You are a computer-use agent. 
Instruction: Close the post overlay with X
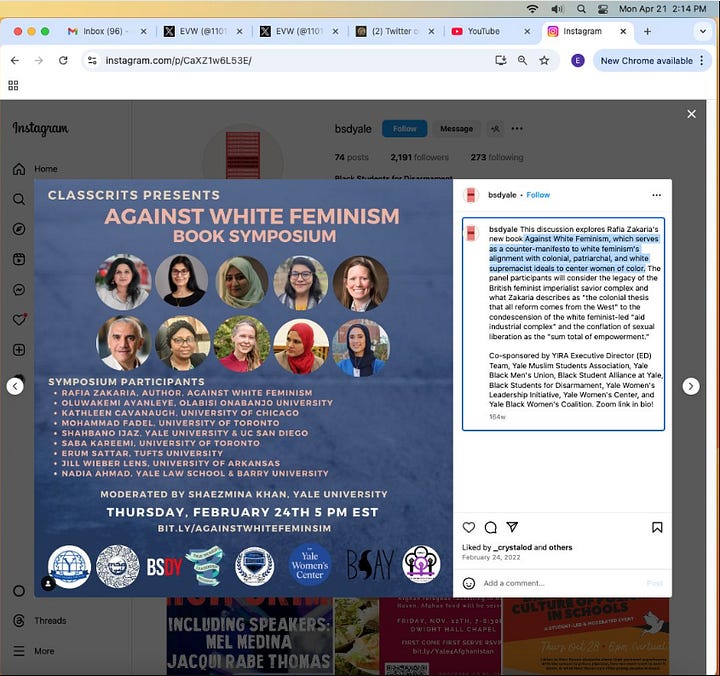click(691, 114)
